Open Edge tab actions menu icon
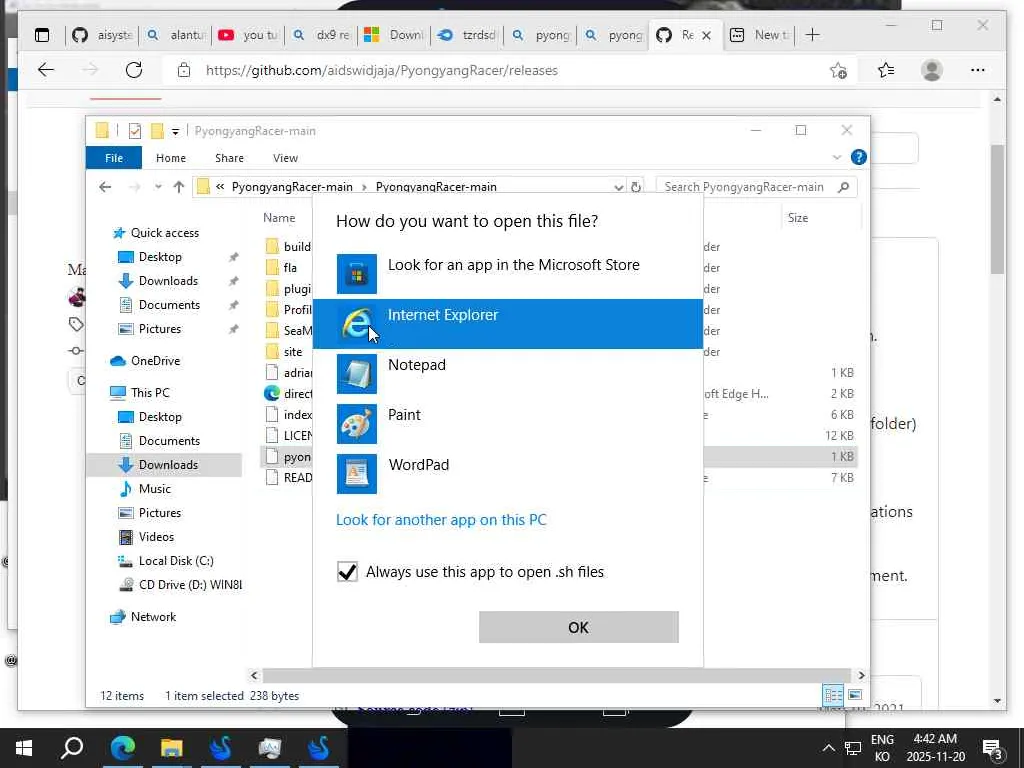The width and height of the screenshot is (1024, 768). (42, 35)
